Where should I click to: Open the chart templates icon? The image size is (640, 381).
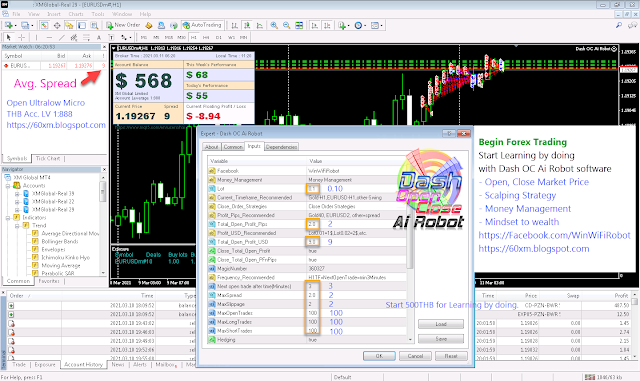pyautogui.click(x=375, y=25)
